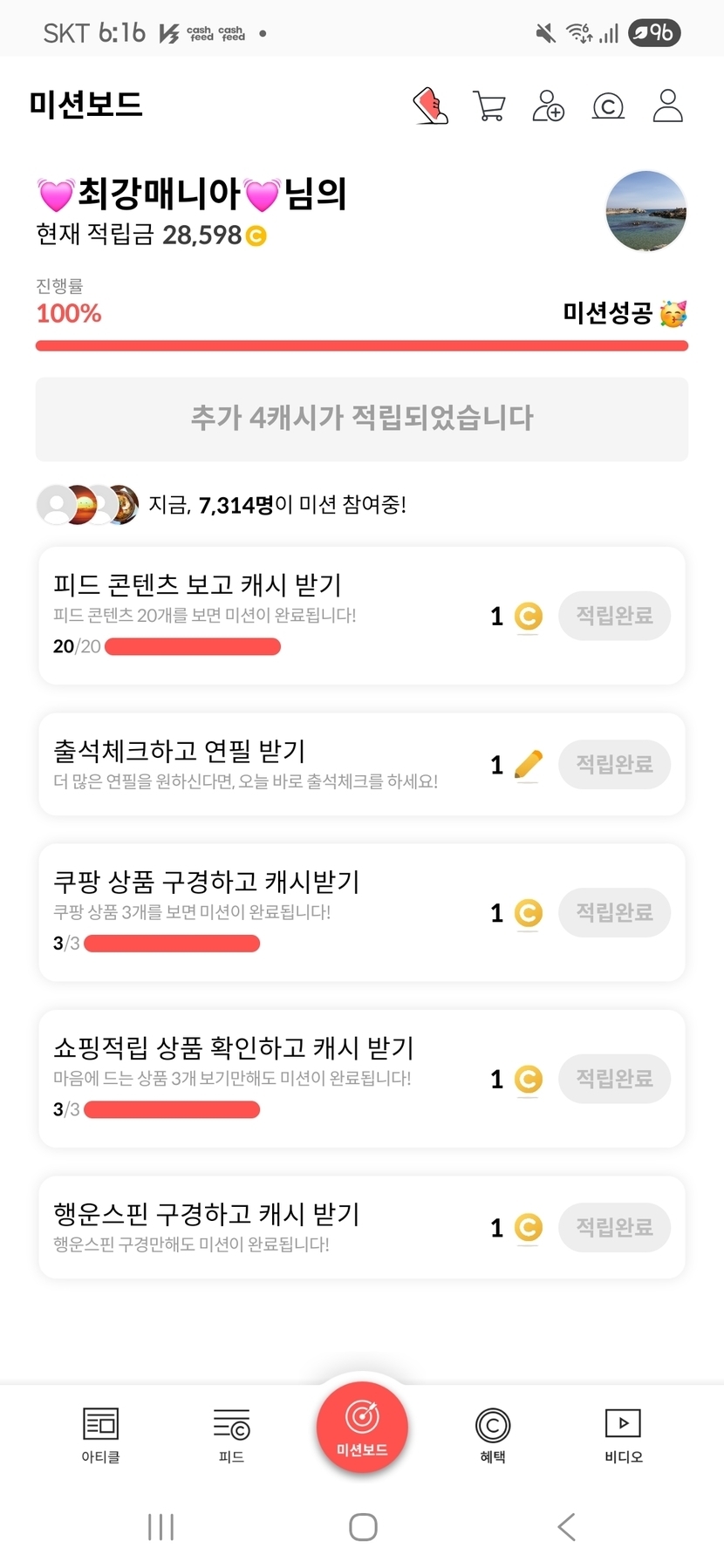724x1568 pixels.
Task: Tap the red sneaker icon in header
Action: pos(430,106)
